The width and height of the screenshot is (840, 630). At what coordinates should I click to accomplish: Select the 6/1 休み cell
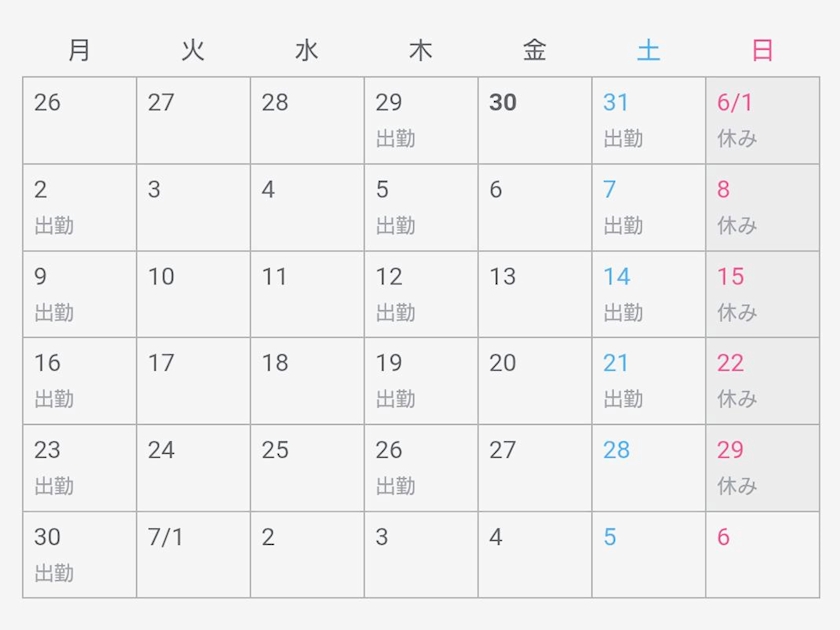[762, 120]
